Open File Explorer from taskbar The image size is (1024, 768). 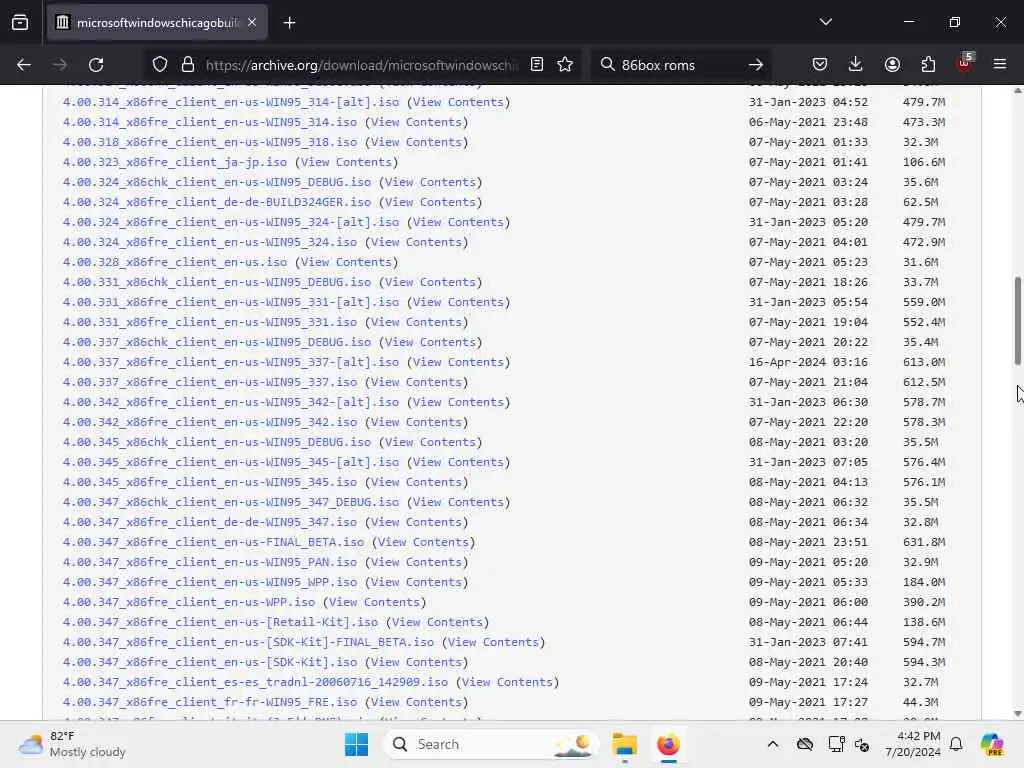coord(624,744)
